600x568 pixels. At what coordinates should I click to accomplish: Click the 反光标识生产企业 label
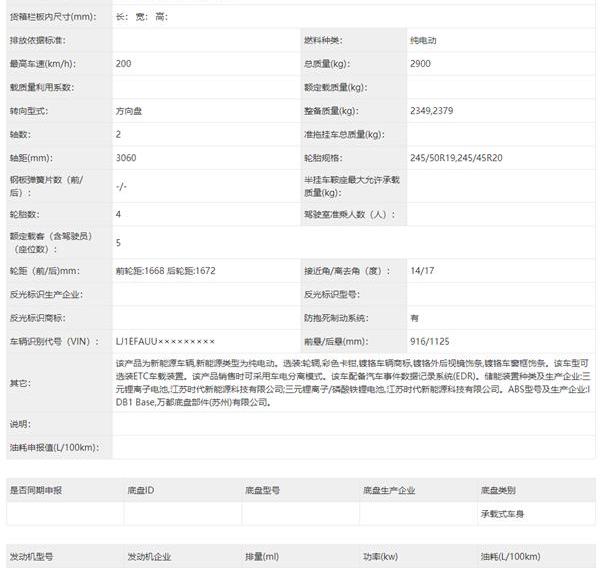[46, 294]
